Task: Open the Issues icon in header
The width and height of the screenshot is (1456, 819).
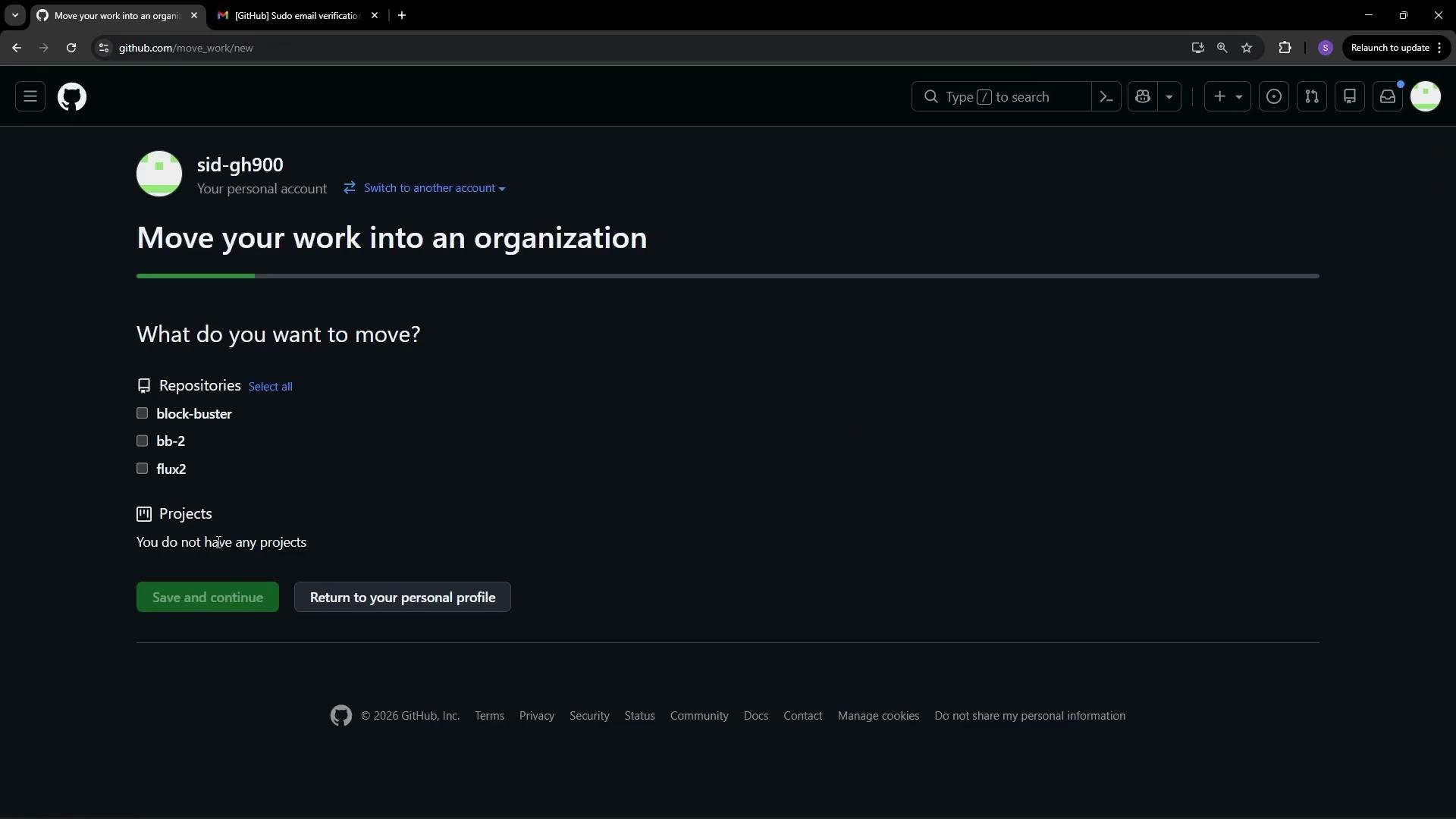Action: pos(1274,97)
